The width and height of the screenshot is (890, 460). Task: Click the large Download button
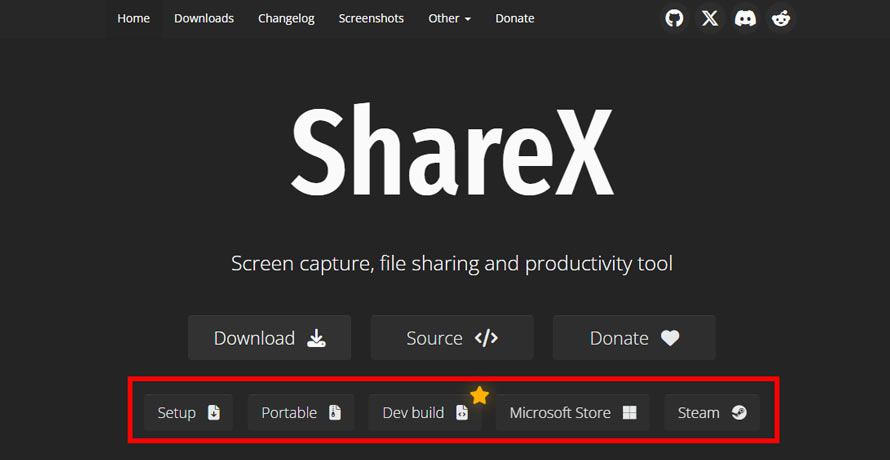click(270, 338)
